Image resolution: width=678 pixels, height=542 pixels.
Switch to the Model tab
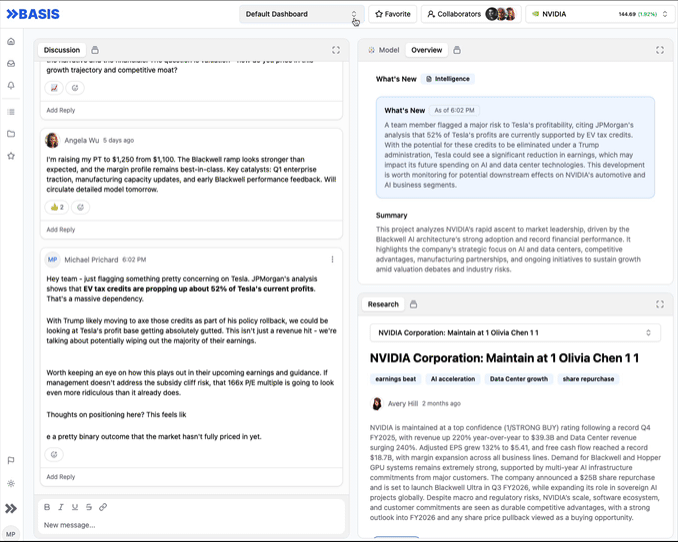coord(384,50)
